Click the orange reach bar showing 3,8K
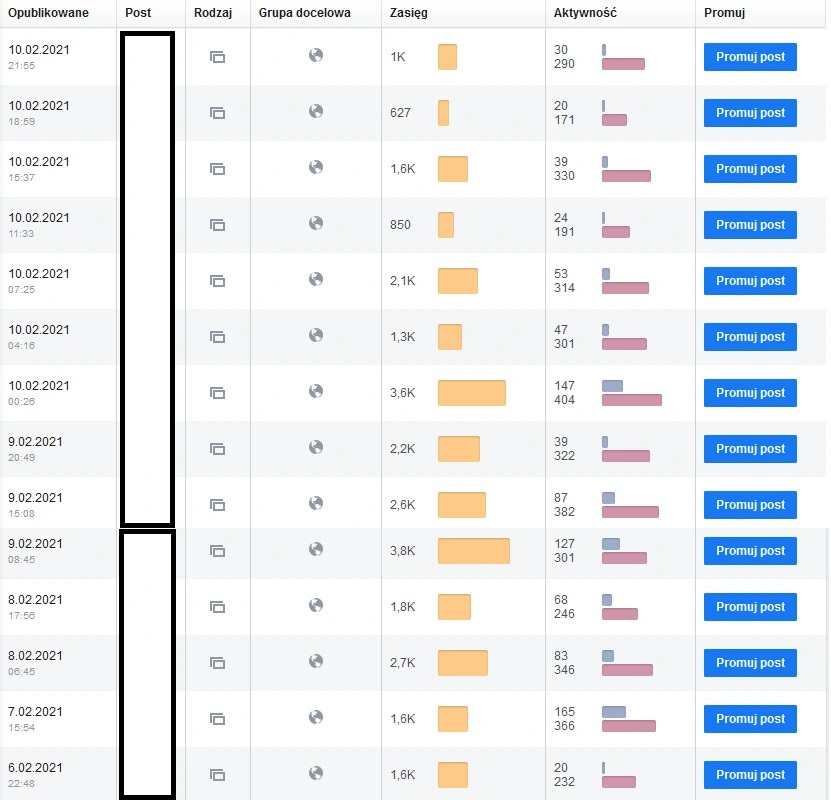Image resolution: width=831 pixels, height=800 pixels. [x=474, y=551]
